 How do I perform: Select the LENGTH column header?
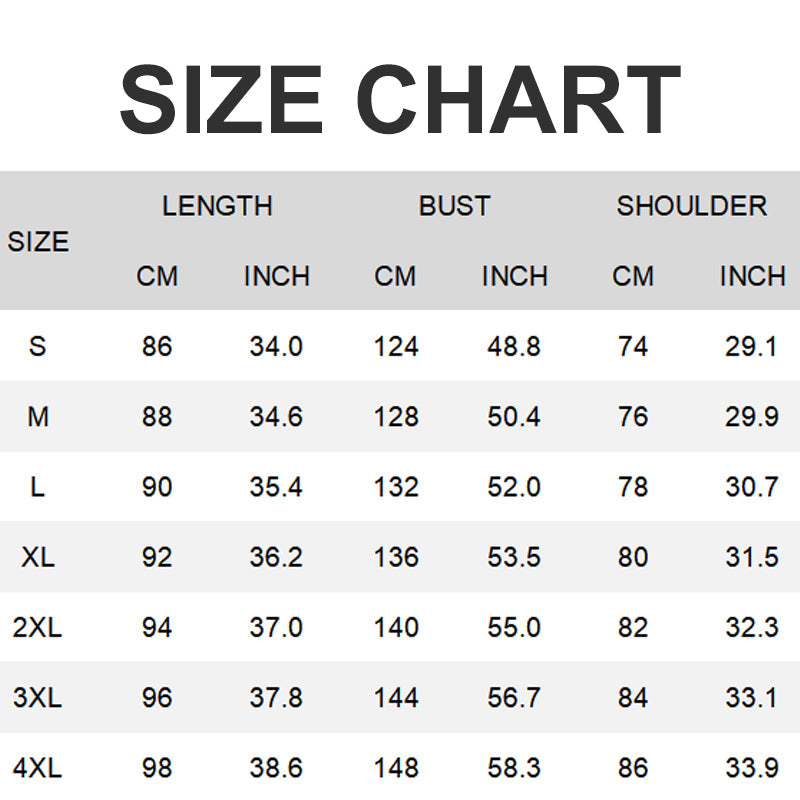coord(217,206)
